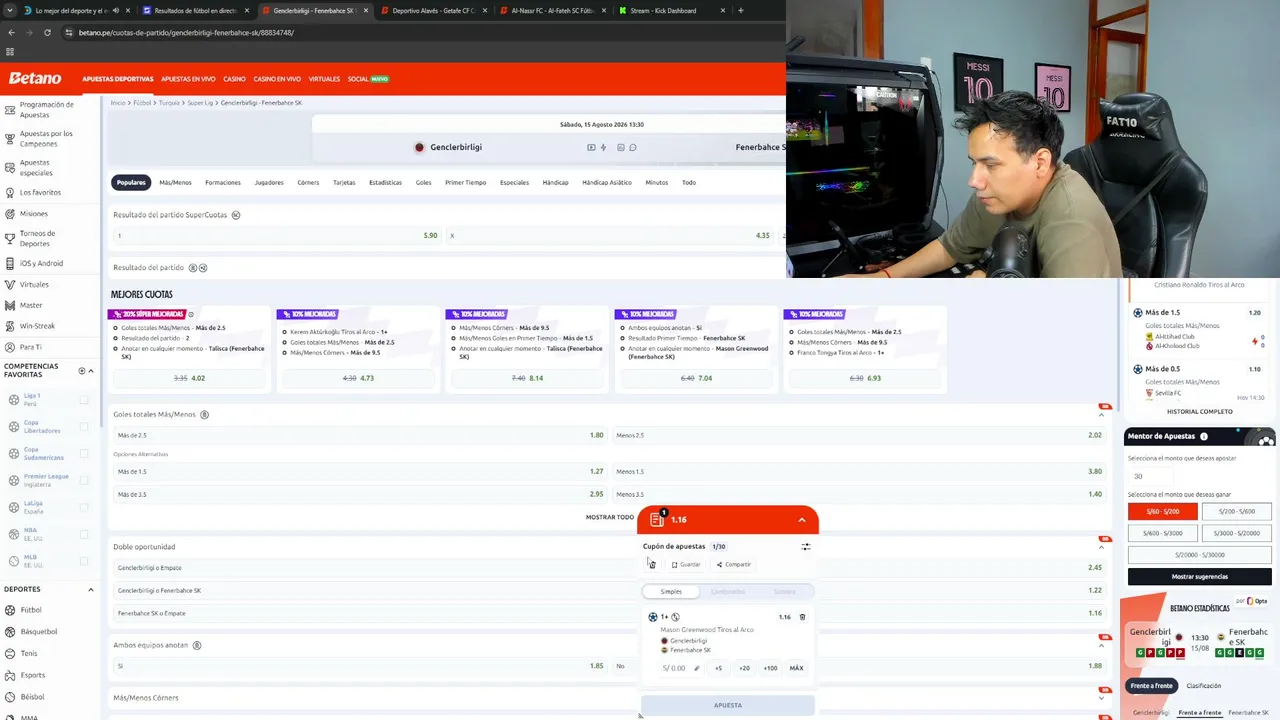The width and height of the screenshot is (1280, 720).
Task: Select the Combinadas betslip tab
Action: coord(728,592)
